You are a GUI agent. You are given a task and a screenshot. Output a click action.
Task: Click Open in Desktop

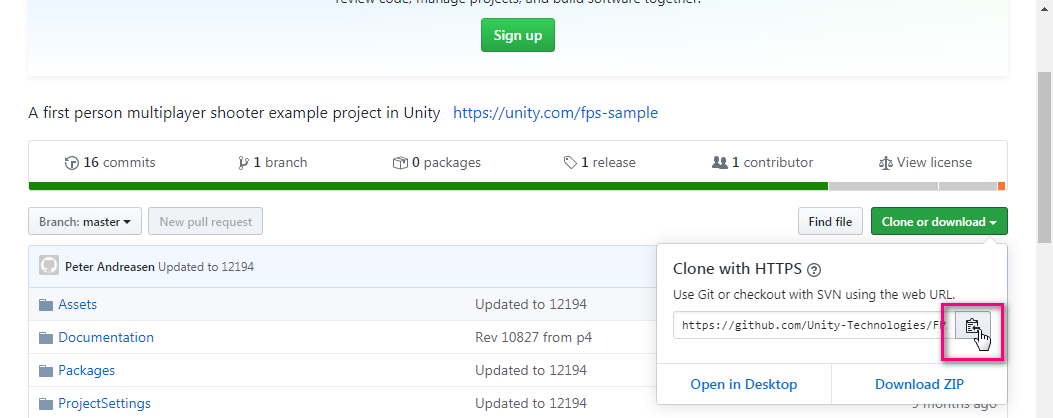(743, 384)
